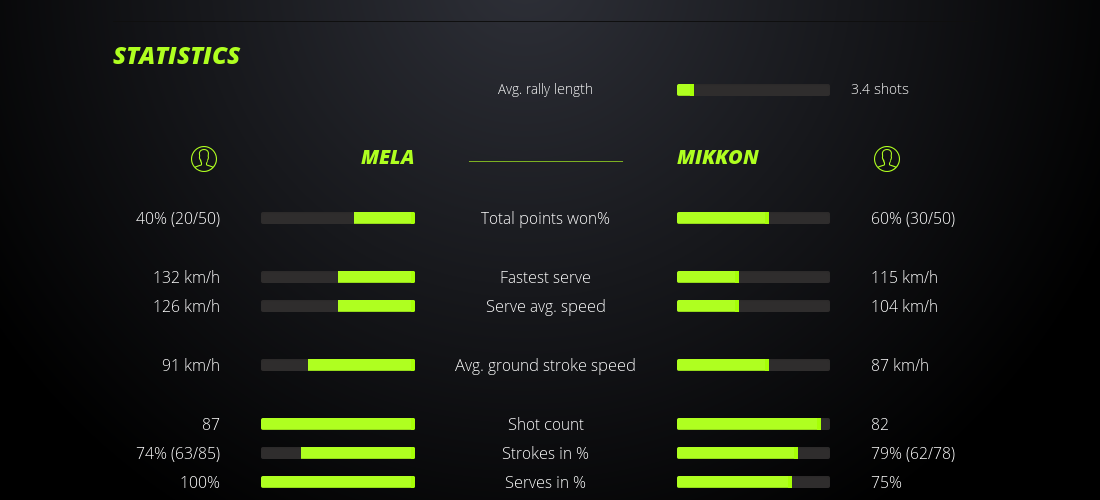
Task: Select the MIKKON player name
Action: click(717, 157)
